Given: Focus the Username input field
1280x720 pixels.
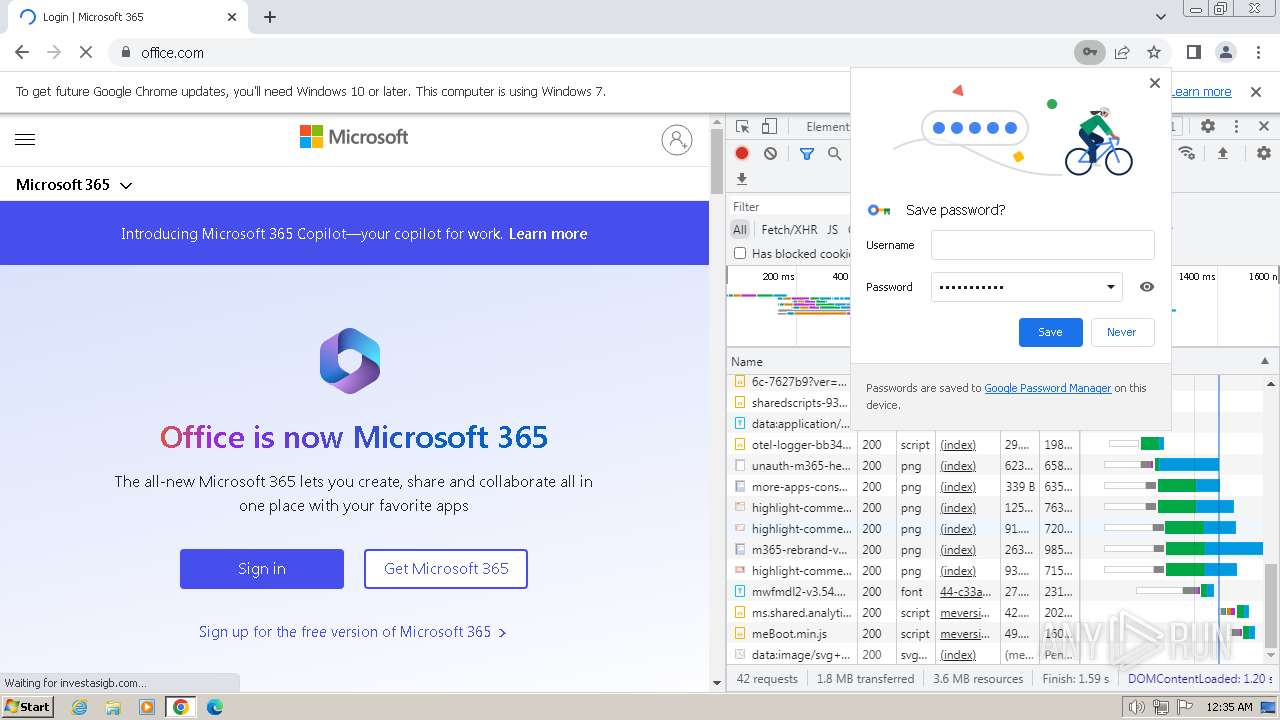Looking at the screenshot, I should (x=1042, y=245).
